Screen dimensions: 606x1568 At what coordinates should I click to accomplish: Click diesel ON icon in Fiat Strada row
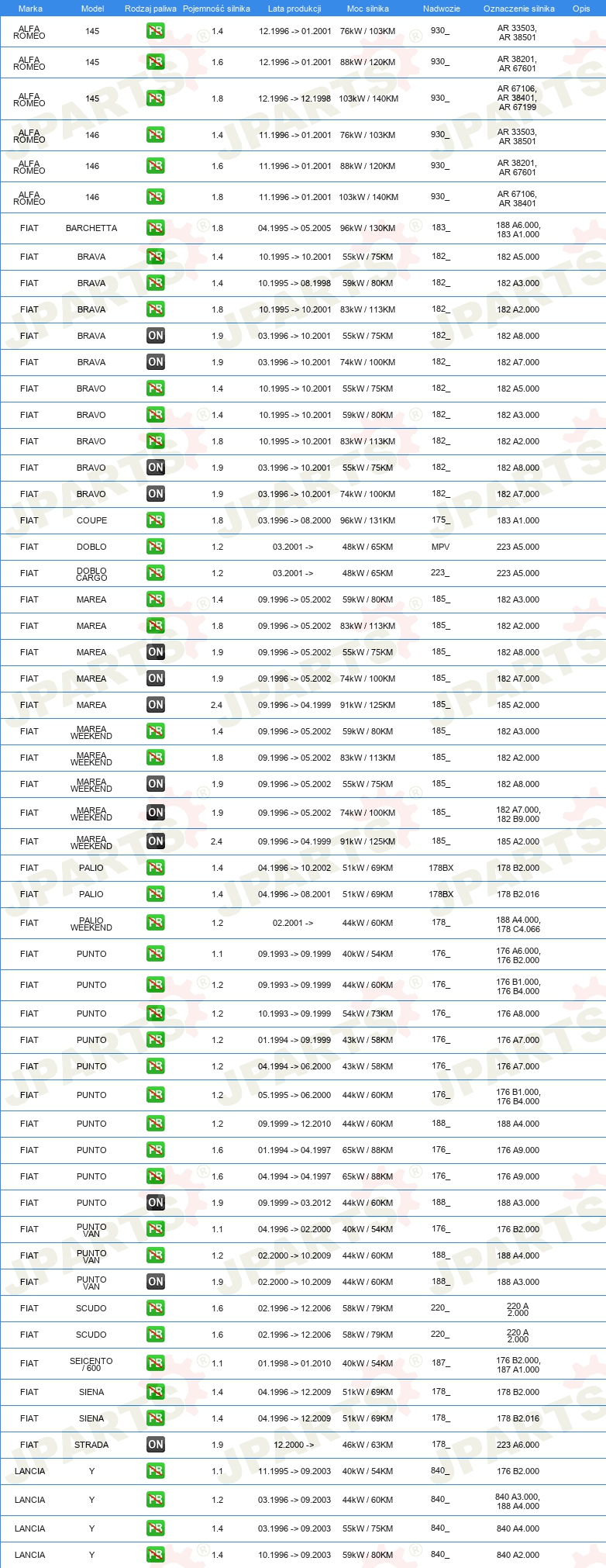point(156,1445)
